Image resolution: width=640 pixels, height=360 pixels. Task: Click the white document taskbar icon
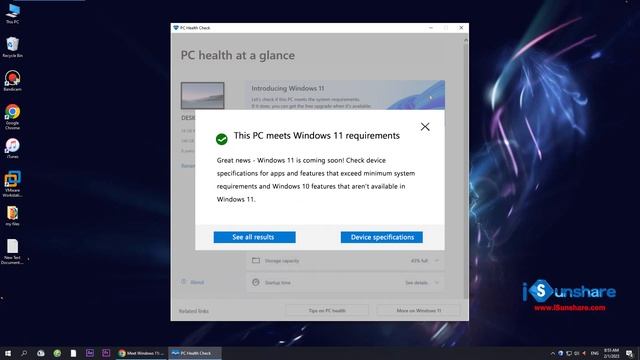[73, 353]
